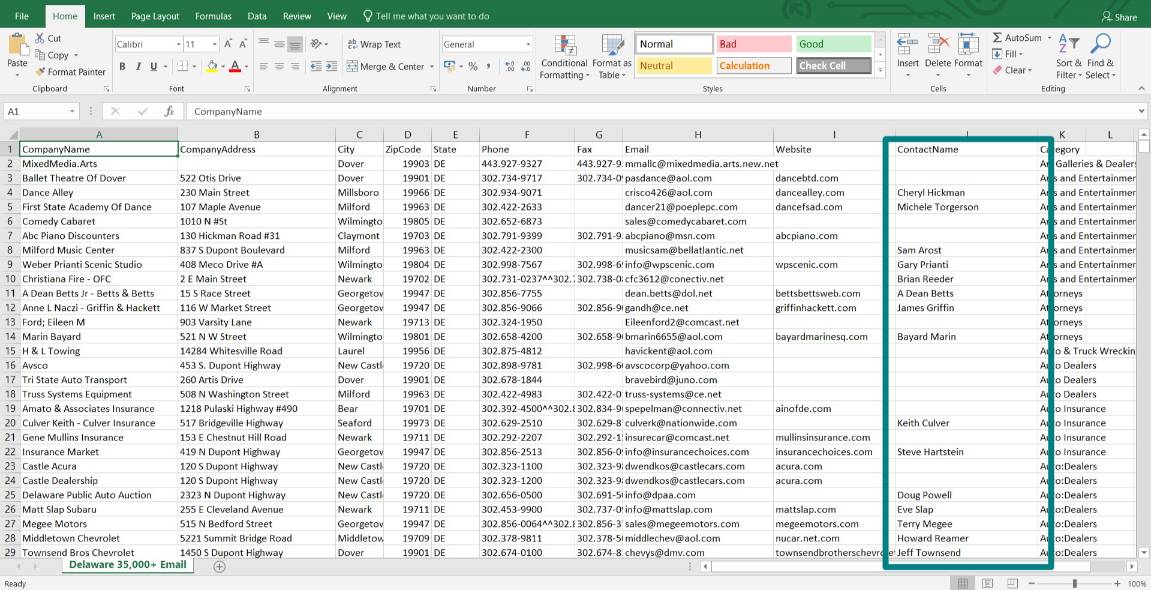Click the Cut scissors icon
1151x590 pixels.
pos(38,38)
